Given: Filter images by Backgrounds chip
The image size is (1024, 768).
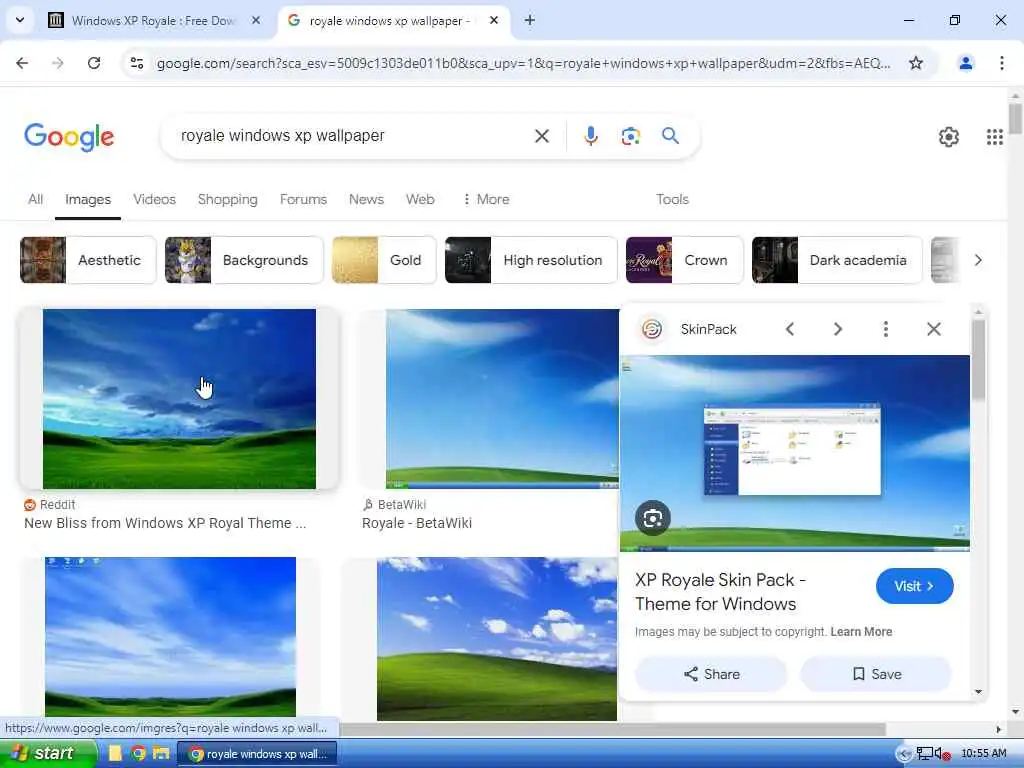Looking at the screenshot, I should 244,260.
